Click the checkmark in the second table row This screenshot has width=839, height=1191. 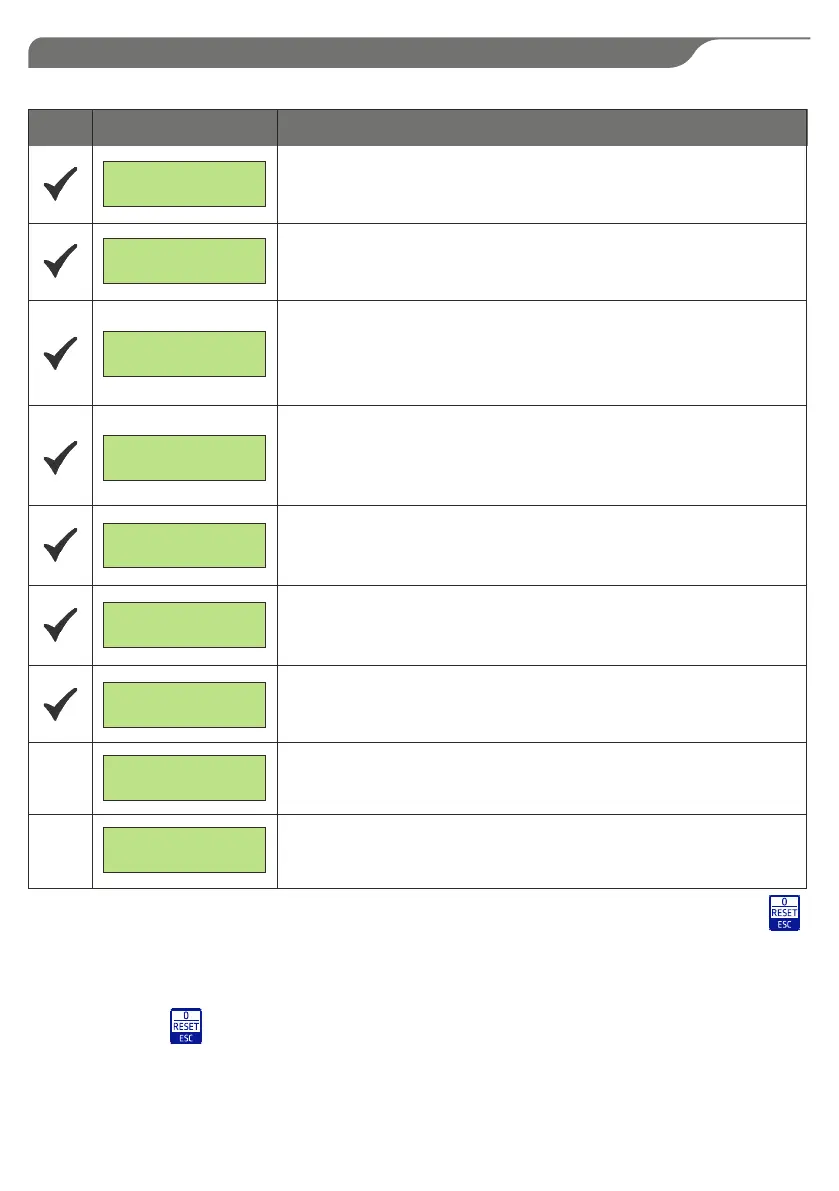61,261
